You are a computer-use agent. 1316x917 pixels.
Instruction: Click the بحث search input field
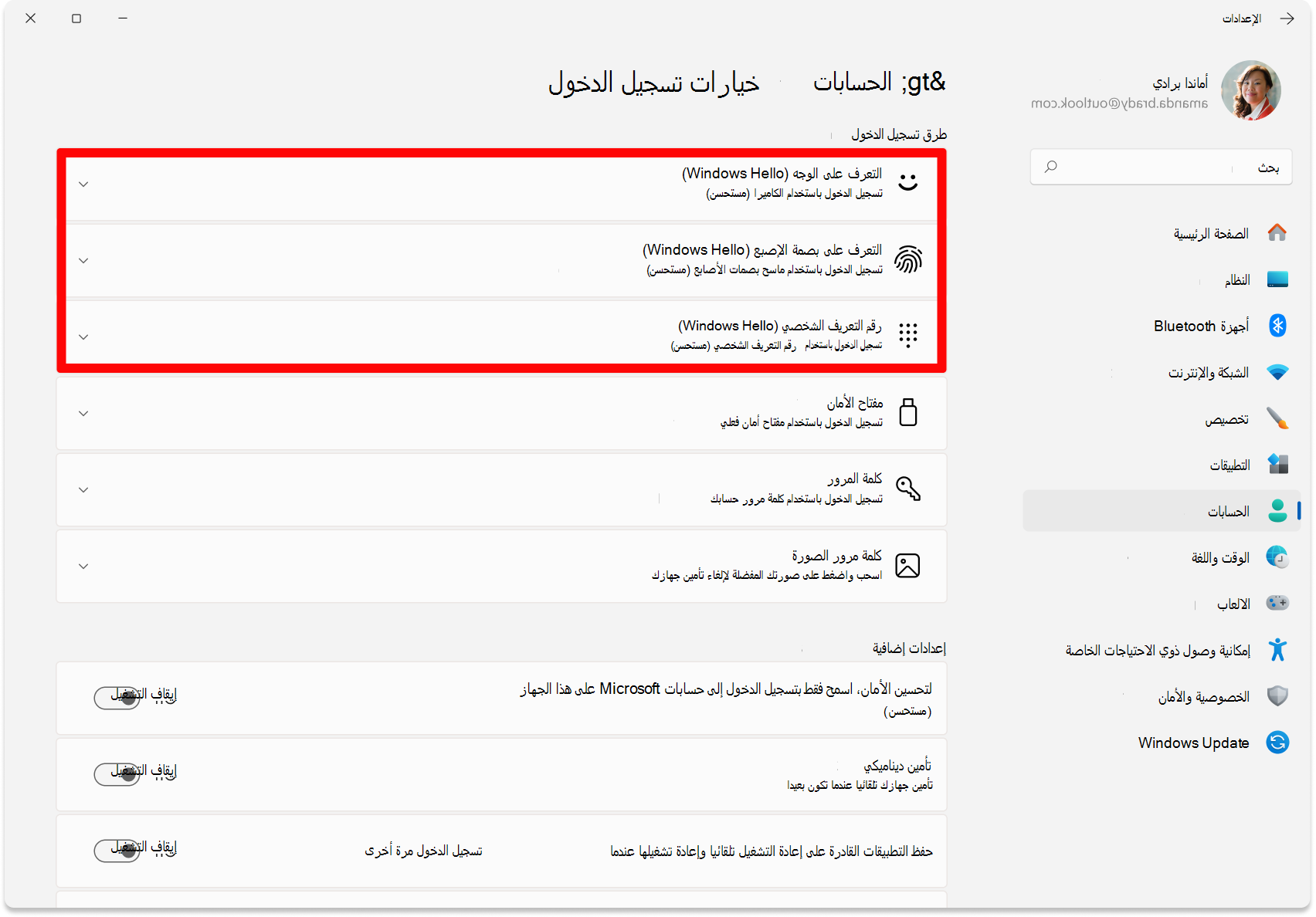pyautogui.click(x=1162, y=167)
